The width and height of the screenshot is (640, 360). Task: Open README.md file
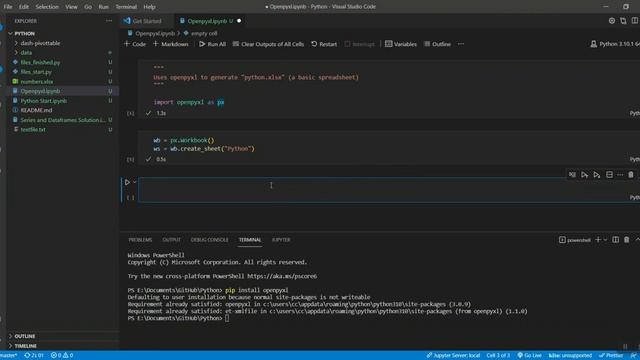pos(36,110)
